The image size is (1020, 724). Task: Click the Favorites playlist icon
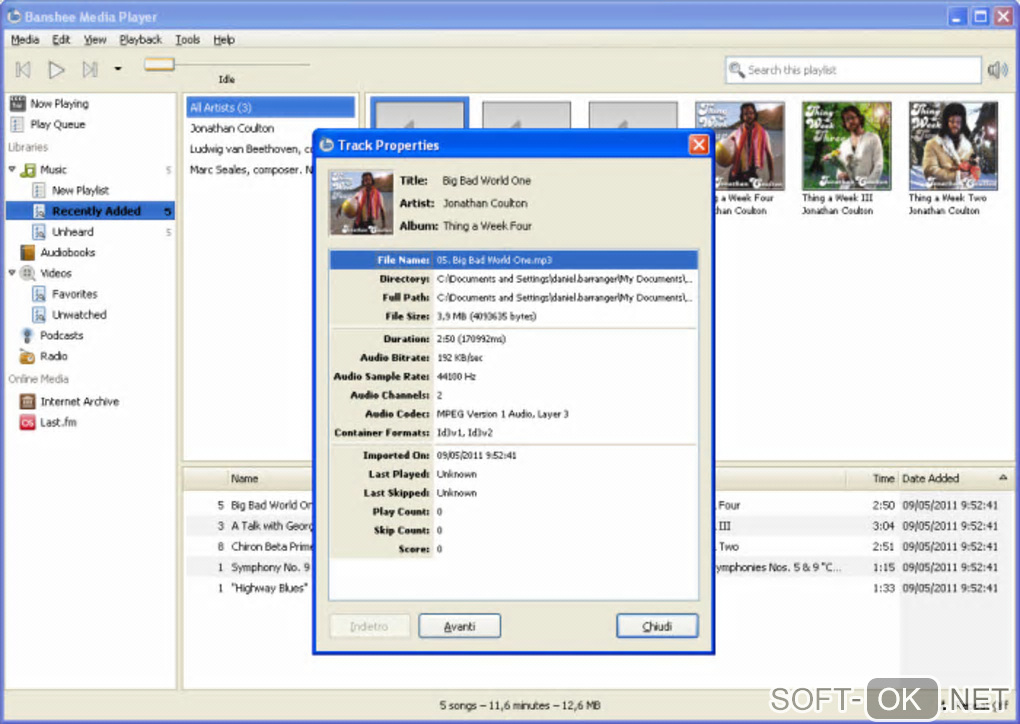click(x=39, y=294)
